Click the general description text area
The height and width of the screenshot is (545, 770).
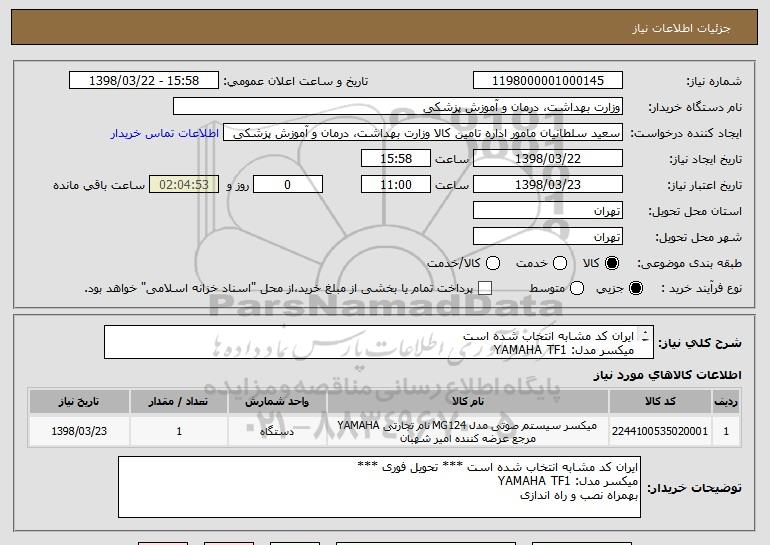tap(379, 342)
